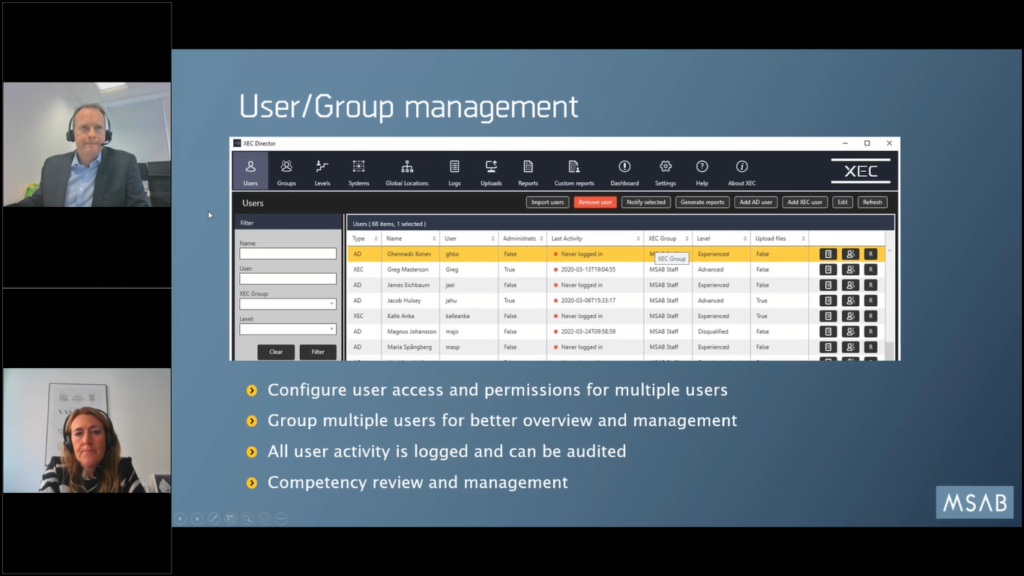Click the Add XEC user button
This screenshot has width=1024, height=576.
[x=805, y=202]
